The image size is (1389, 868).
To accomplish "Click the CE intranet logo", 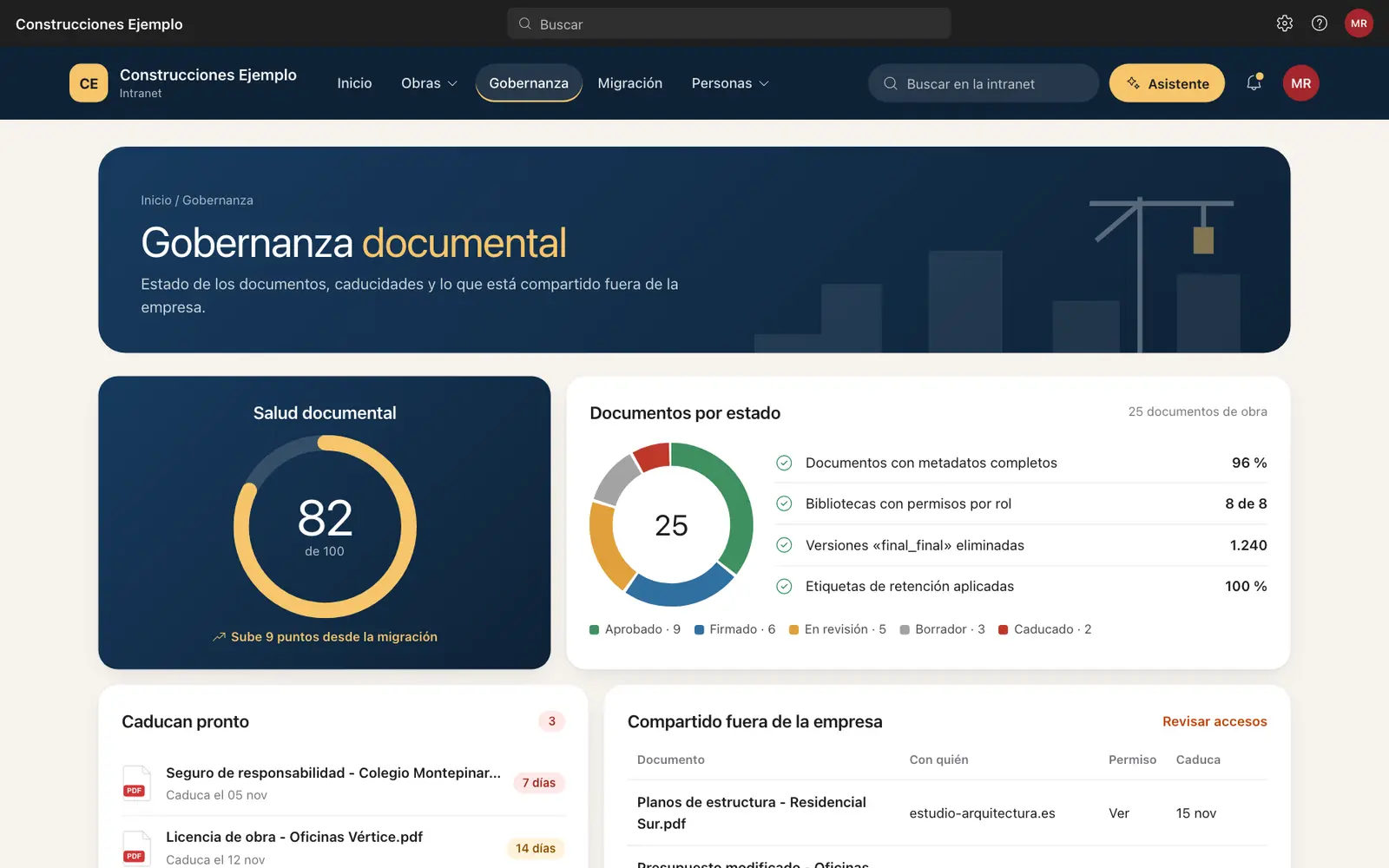I will point(89,83).
